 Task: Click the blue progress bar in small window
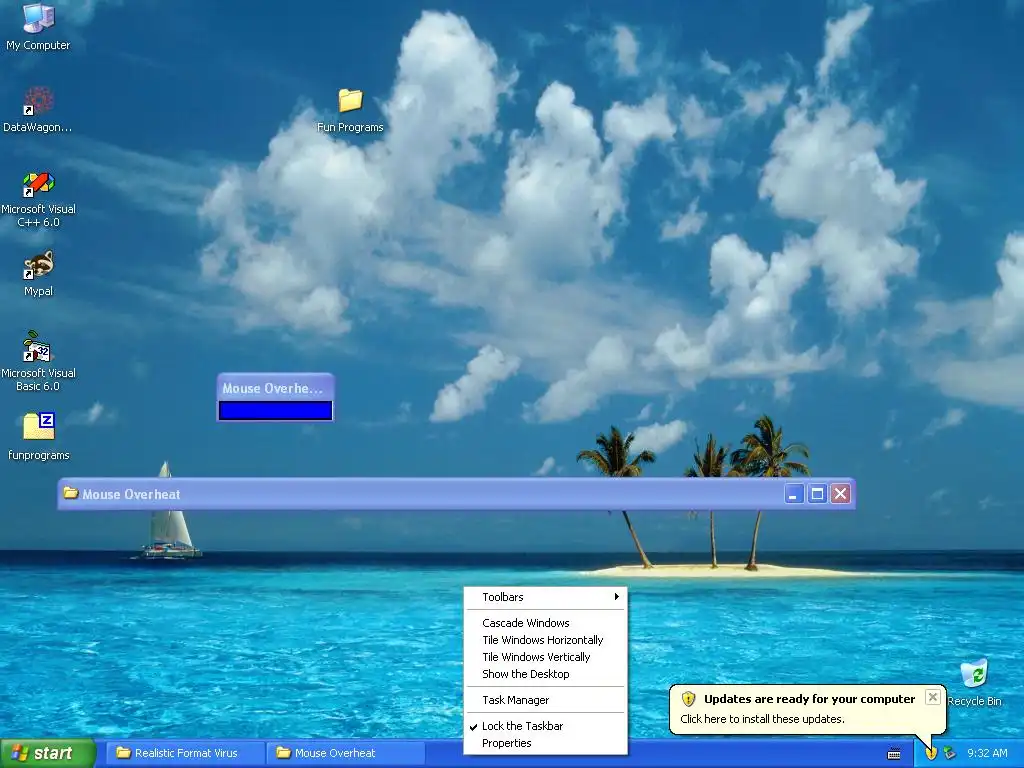275,410
